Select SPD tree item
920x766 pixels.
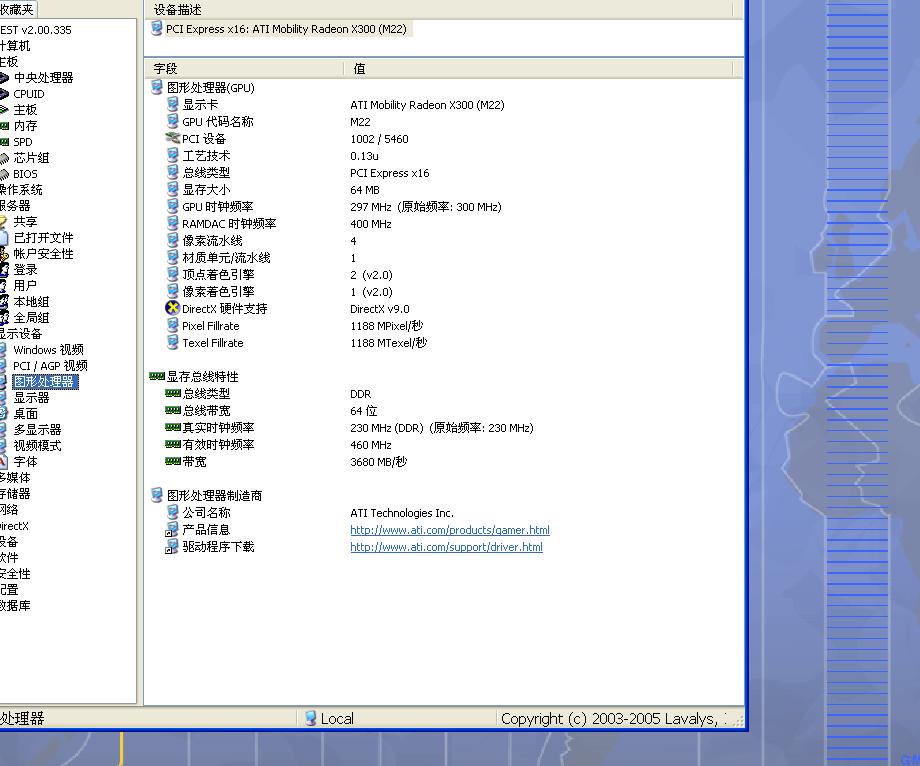point(23,142)
